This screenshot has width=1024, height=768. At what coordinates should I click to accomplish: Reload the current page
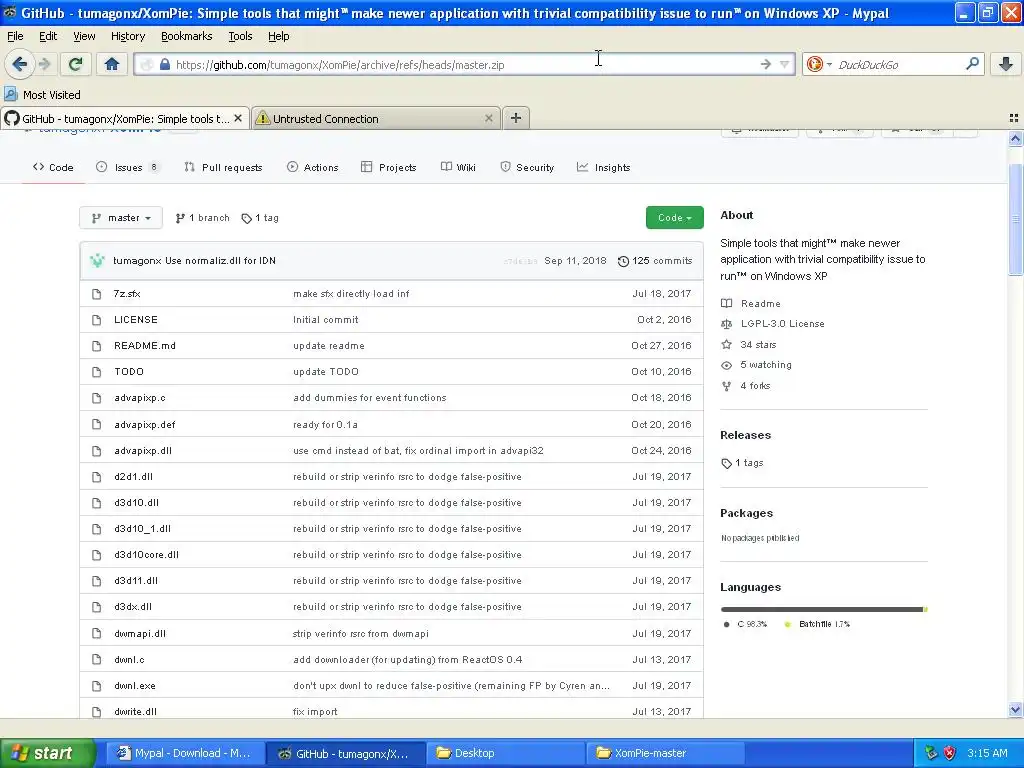coord(75,64)
